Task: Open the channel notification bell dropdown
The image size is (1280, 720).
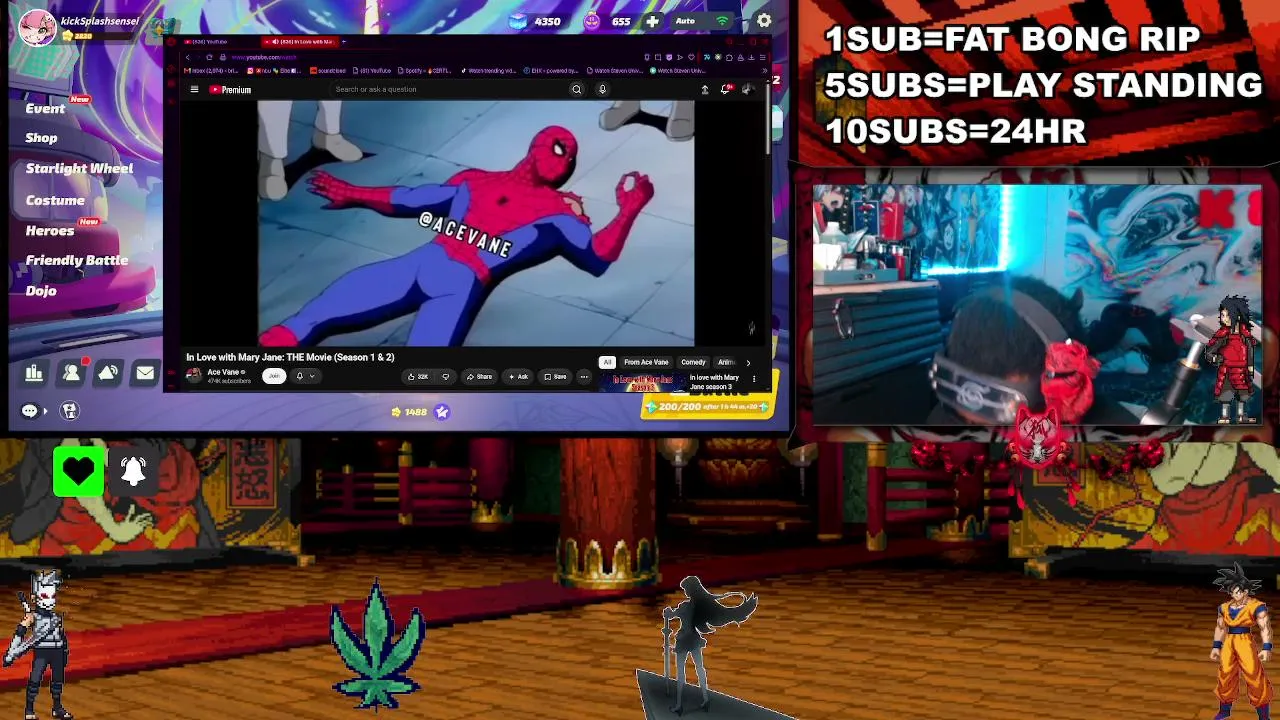Action: (304, 377)
